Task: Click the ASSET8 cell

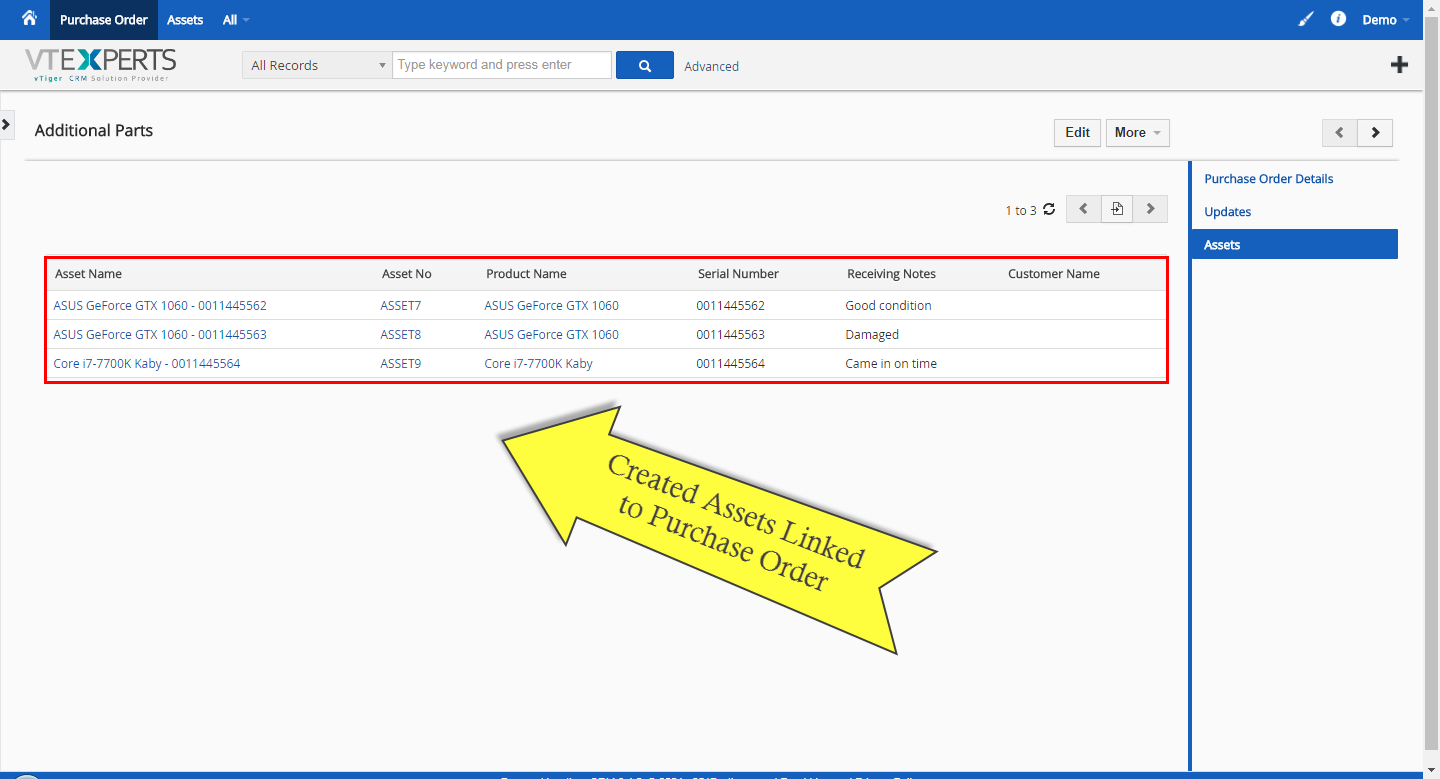Action: [x=401, y=335]
